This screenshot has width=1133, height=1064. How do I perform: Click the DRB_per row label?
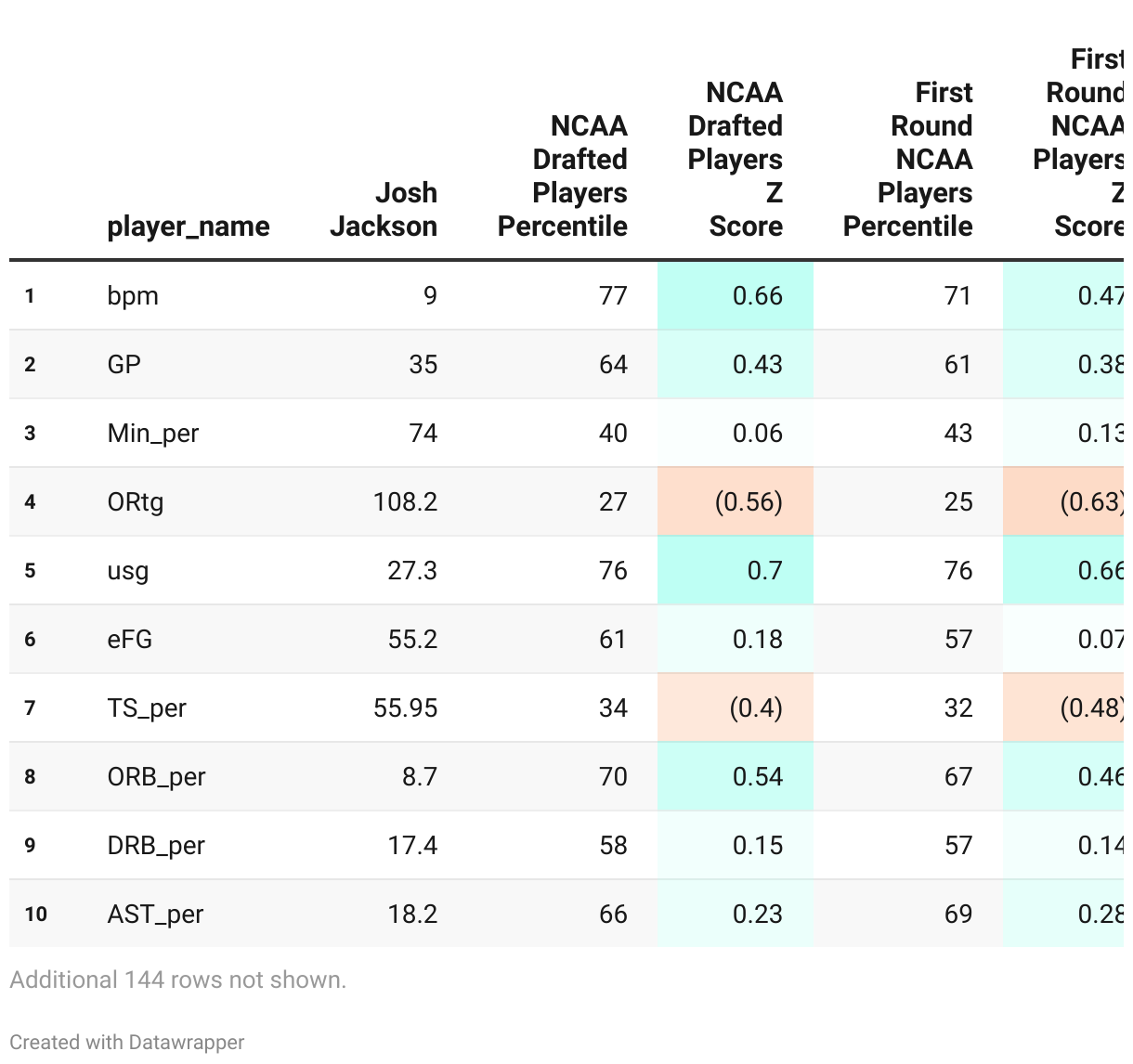pyautogui.click(x=156, y=846)
